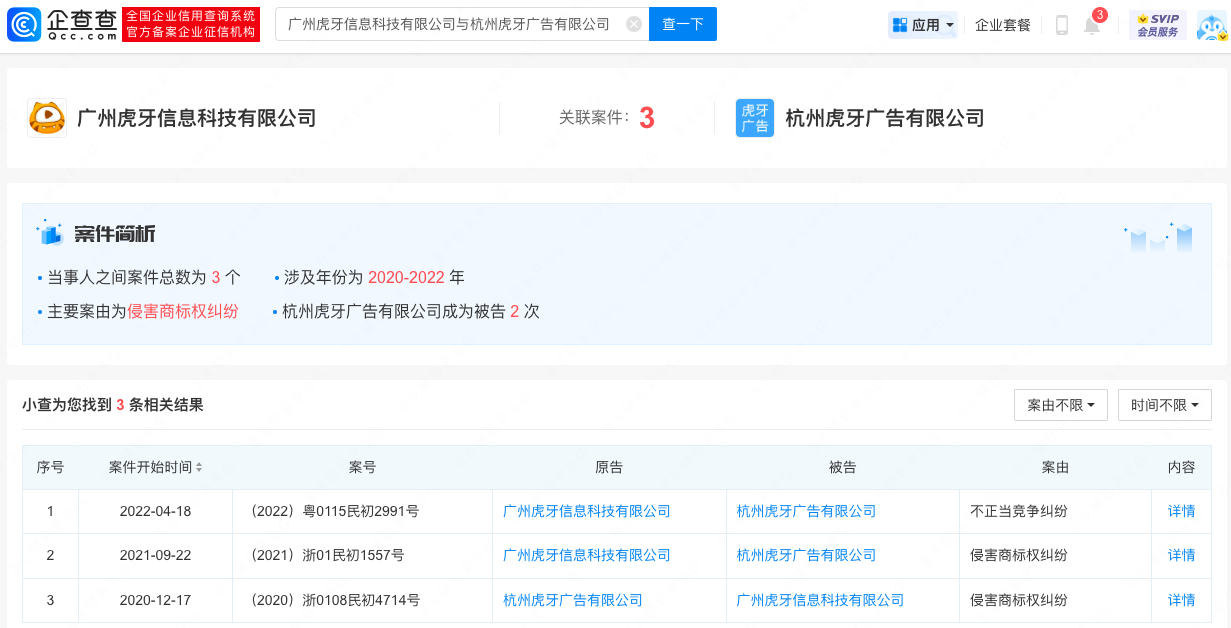Open the 案由不限 filter dropdown
The width and height of the screenshot is (1231, 628).
click(x=1061, y=405)
